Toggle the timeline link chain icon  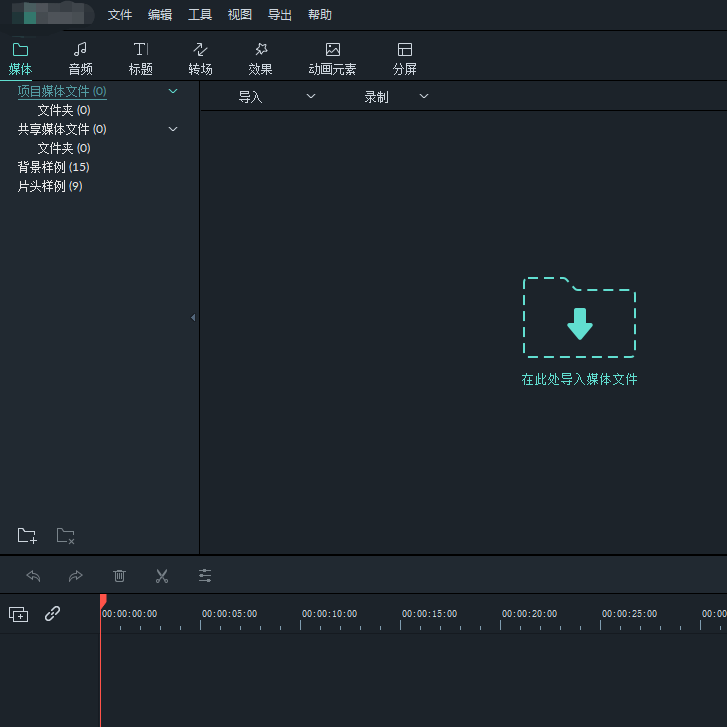52,613
